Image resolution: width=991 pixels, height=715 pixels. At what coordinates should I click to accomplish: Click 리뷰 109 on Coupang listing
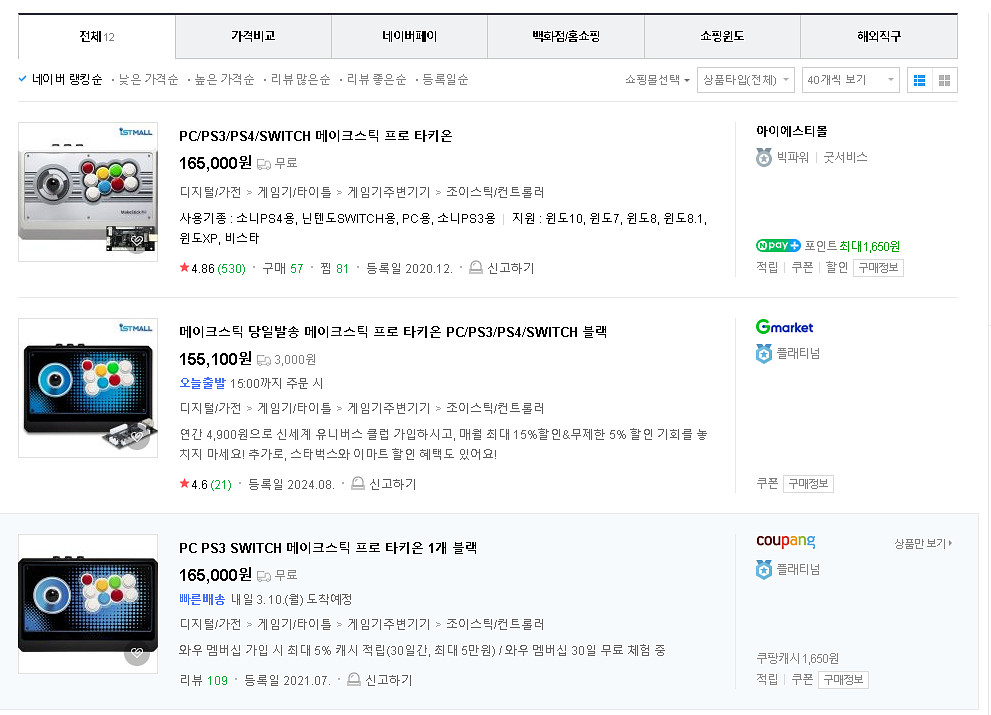click(204, 680)
